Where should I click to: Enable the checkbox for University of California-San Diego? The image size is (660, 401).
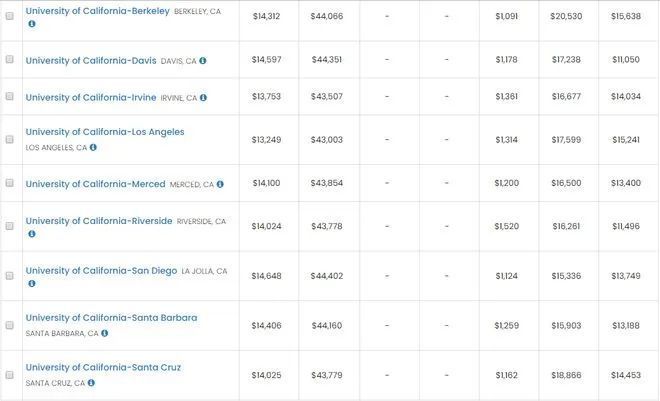pyautogui.click(x=9, y=276)
